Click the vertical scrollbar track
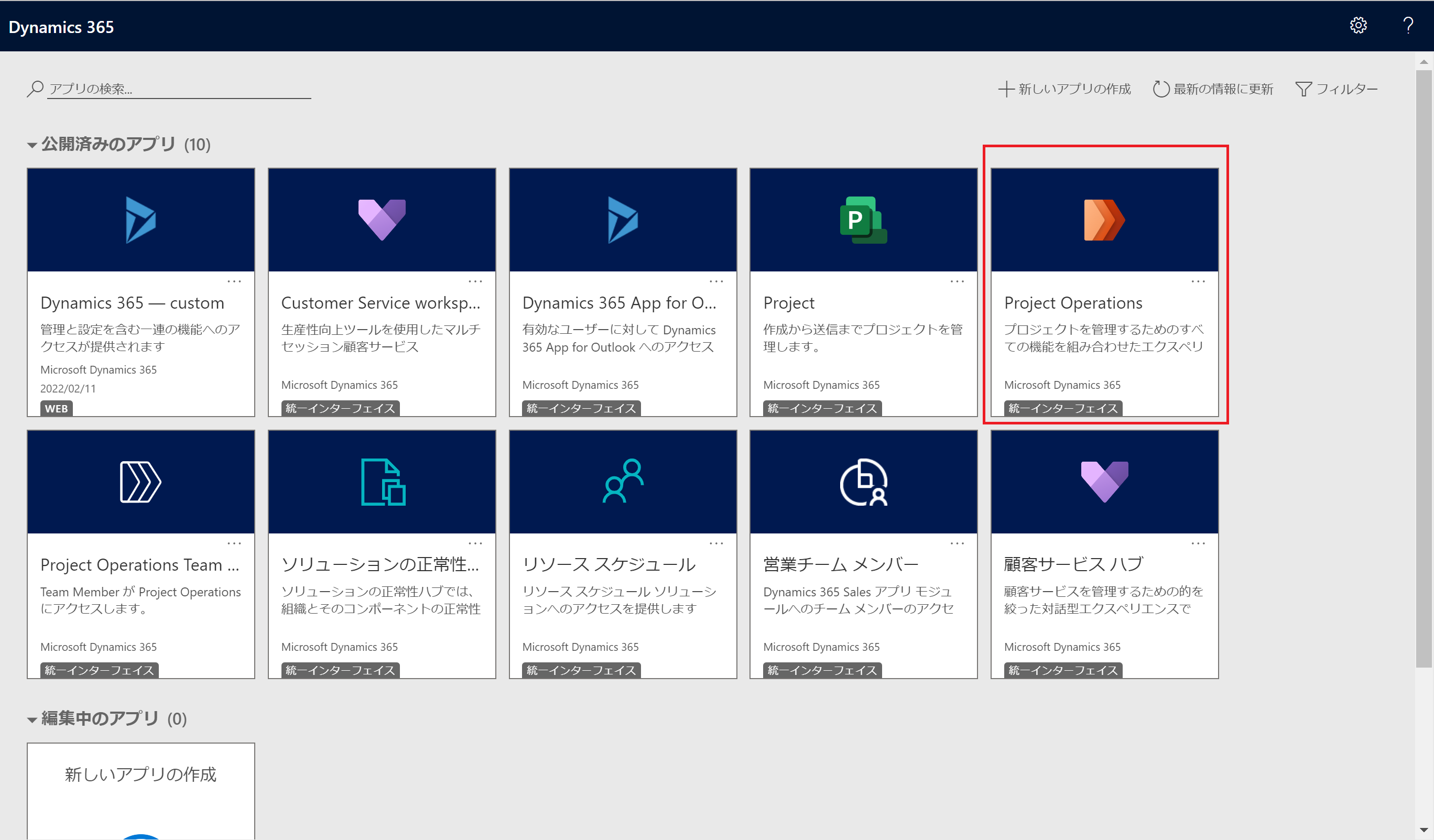Screen dimensions: 1434x840 click(1424, 746)
